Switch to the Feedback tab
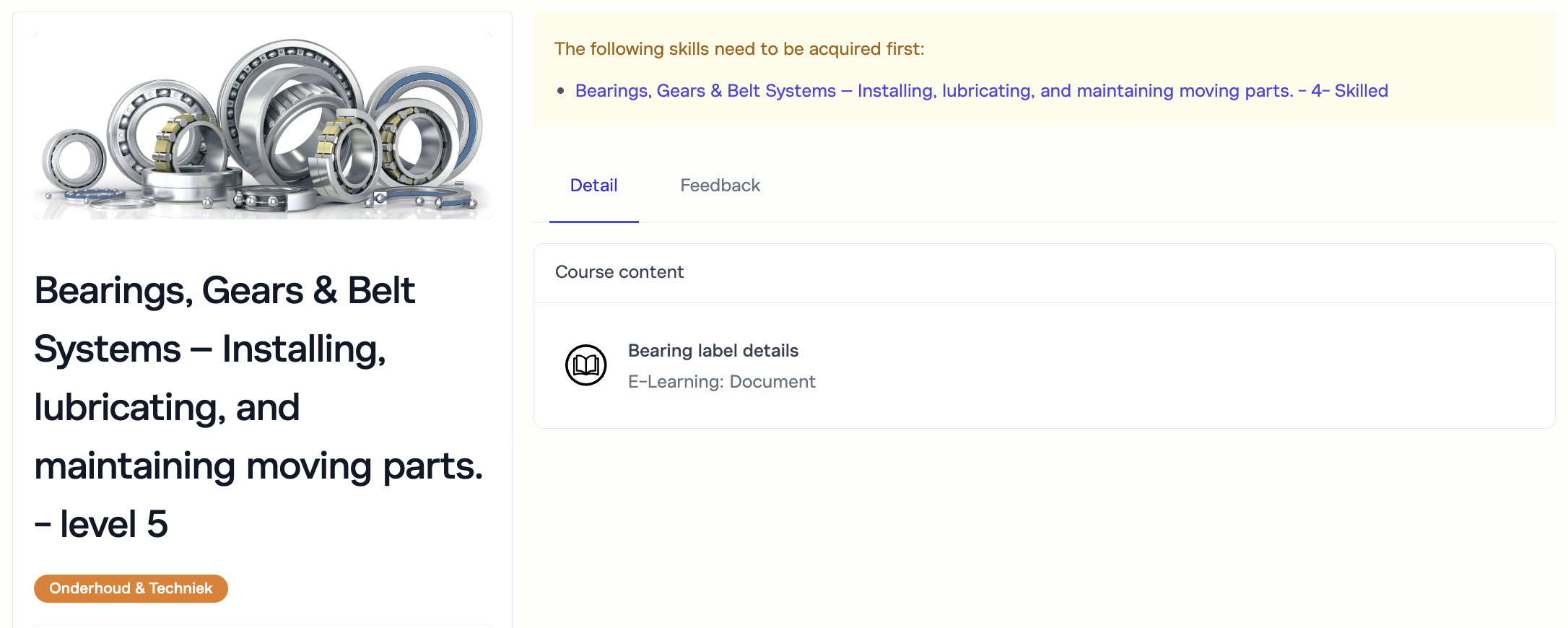Screen dimensions: 1568x628 (x=720, y=186)
